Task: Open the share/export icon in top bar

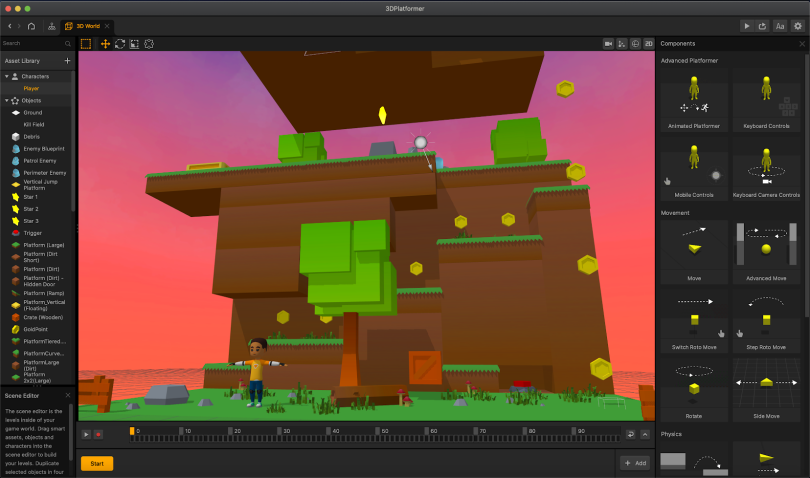Action: [763, 25]
